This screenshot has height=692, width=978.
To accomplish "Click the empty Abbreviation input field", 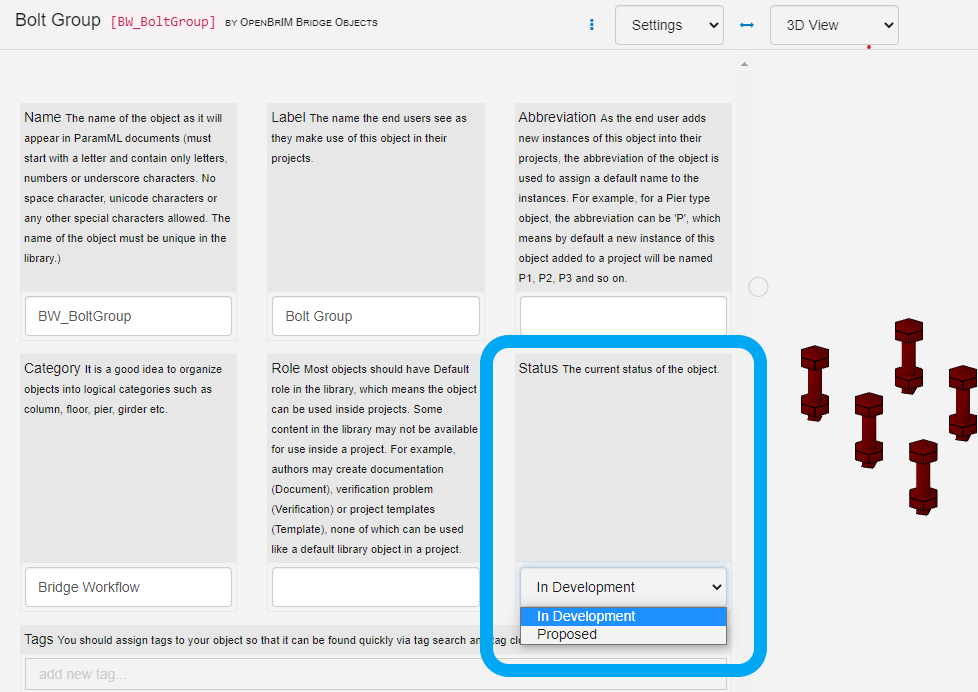I will [x=622, y=316].
